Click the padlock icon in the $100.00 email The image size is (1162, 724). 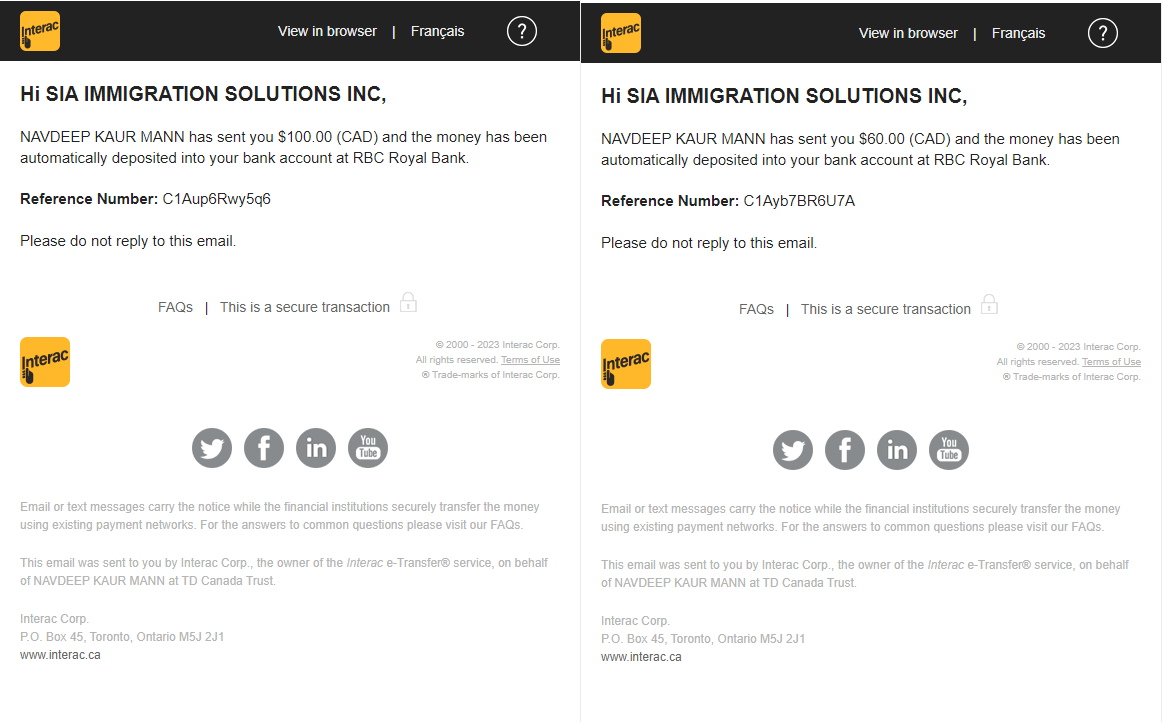point(408,302)
